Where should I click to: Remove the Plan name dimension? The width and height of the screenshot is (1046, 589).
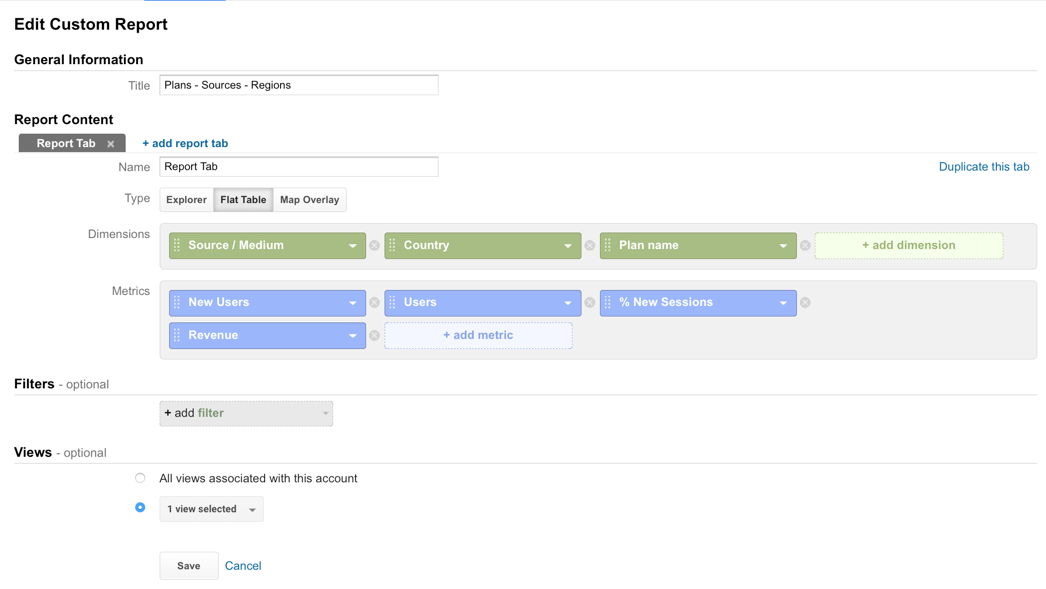coord(805,245)
